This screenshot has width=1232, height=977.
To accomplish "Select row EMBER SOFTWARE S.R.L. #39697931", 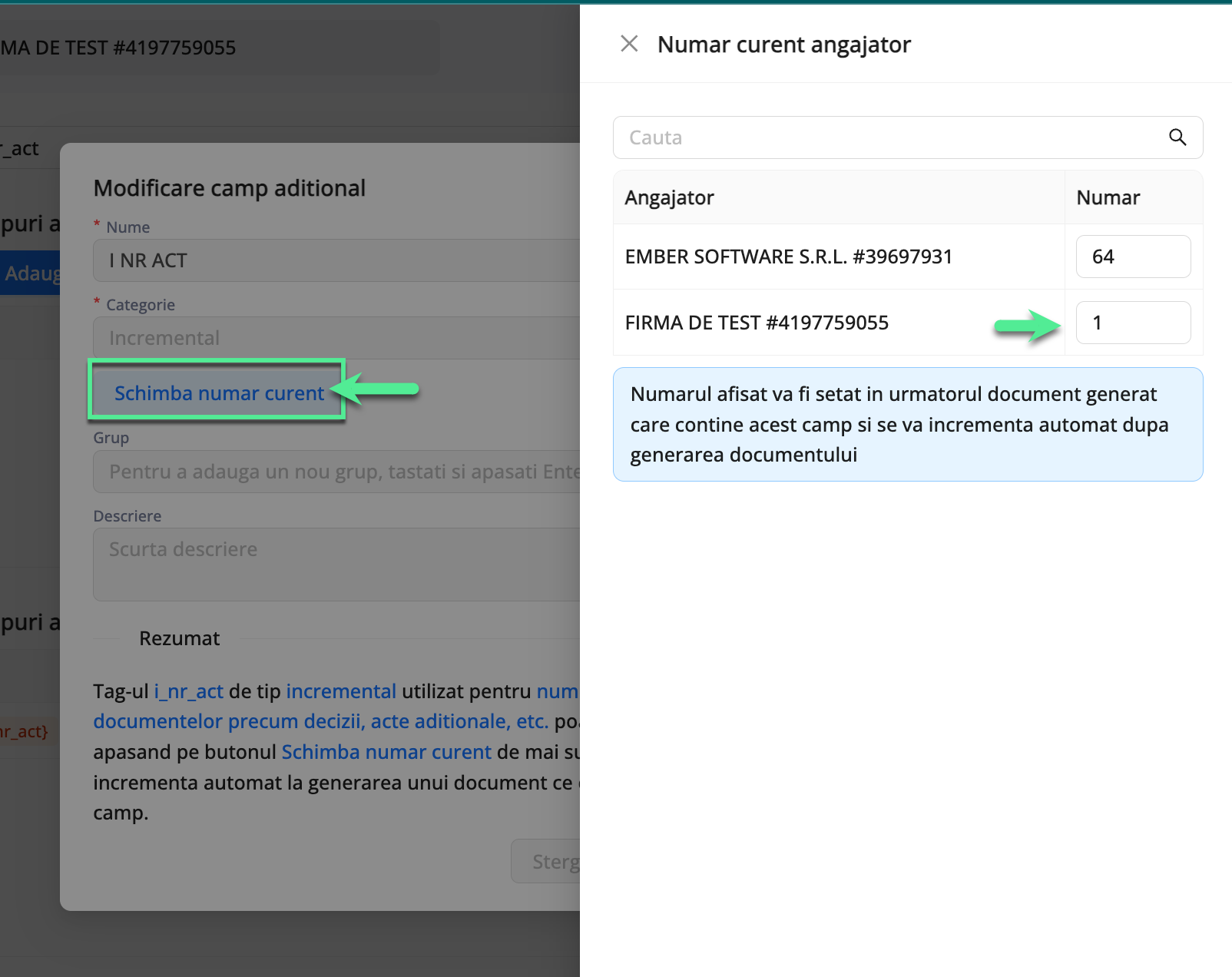I will [x=789, y=257].
